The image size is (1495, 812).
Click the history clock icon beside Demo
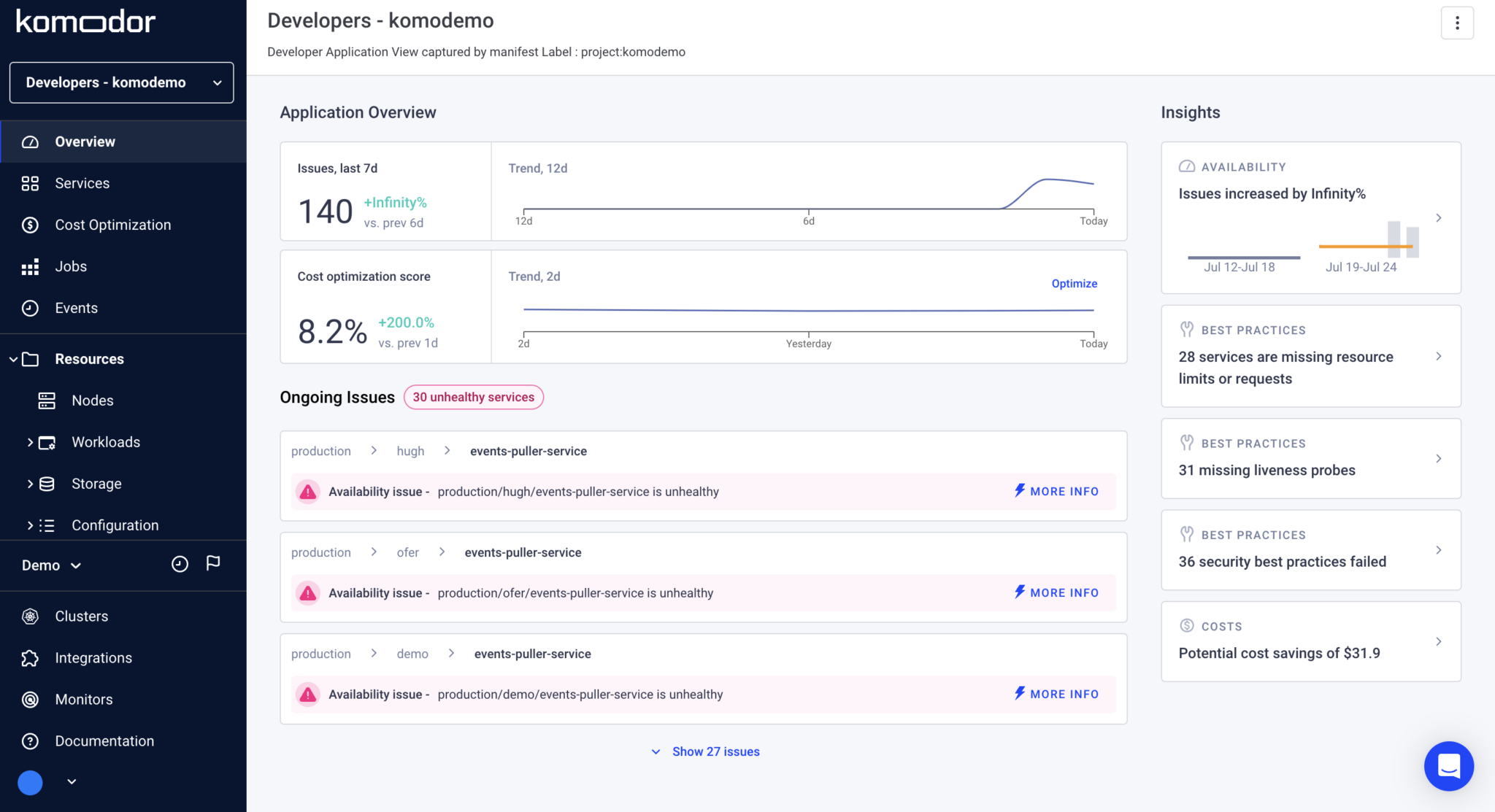click(x=180, y=564)
